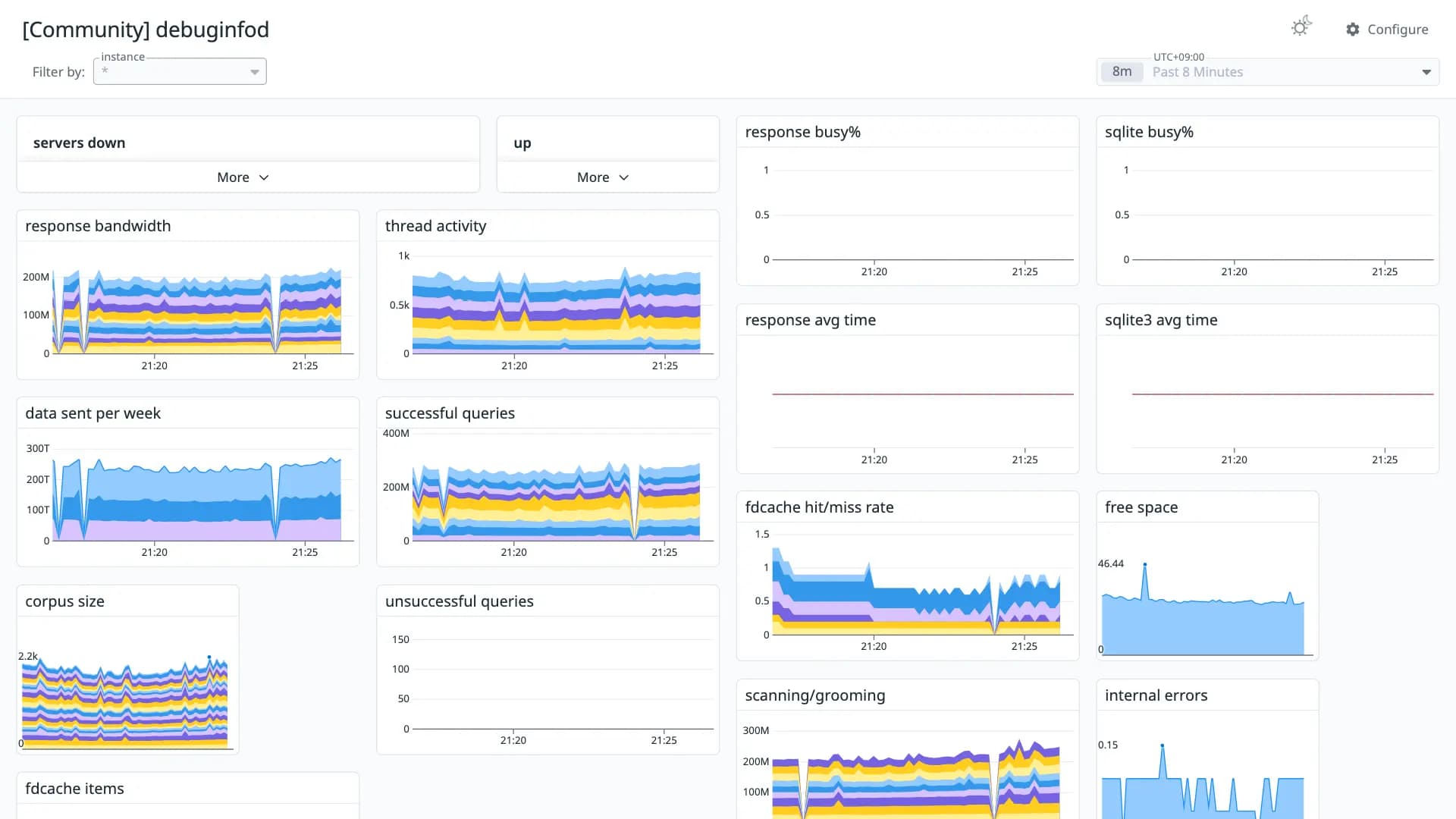Click the response busy% panel title
This screenshot has width=1456, height=819.
pyautogui.click(x=802, y=132)
